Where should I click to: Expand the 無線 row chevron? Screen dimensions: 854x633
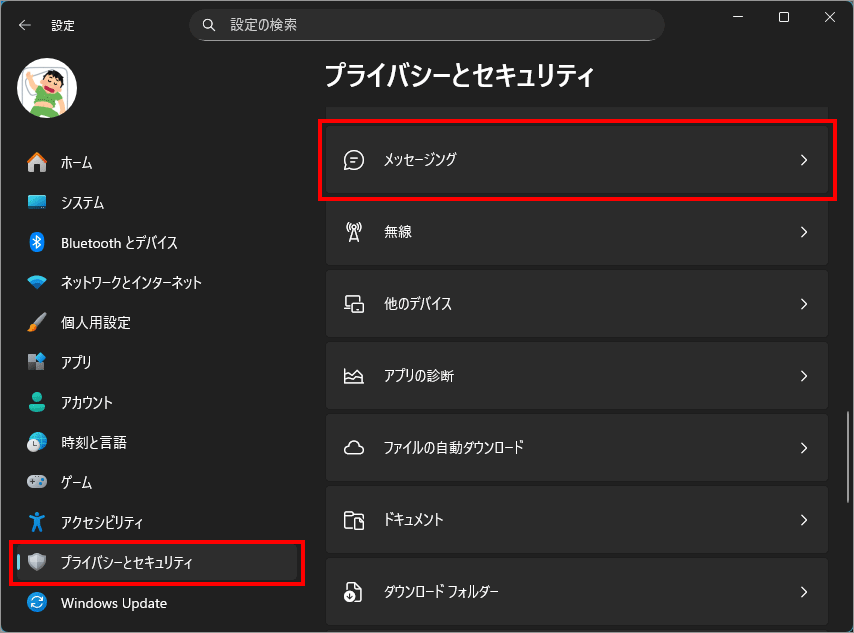[803, 232]
